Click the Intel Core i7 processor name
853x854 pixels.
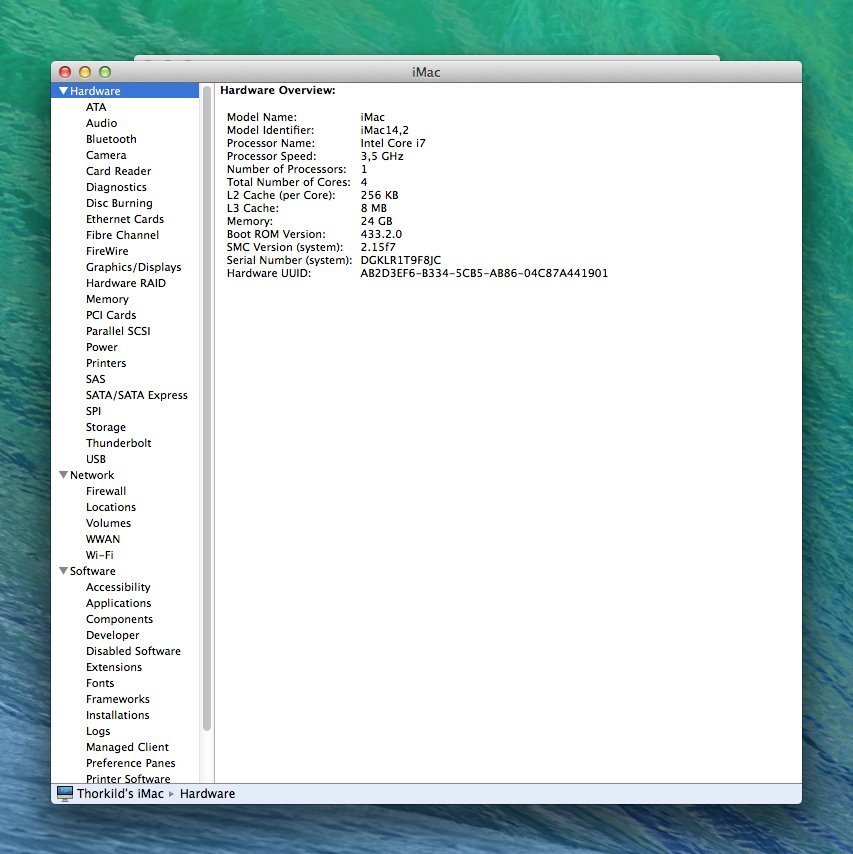click(393, 143)
